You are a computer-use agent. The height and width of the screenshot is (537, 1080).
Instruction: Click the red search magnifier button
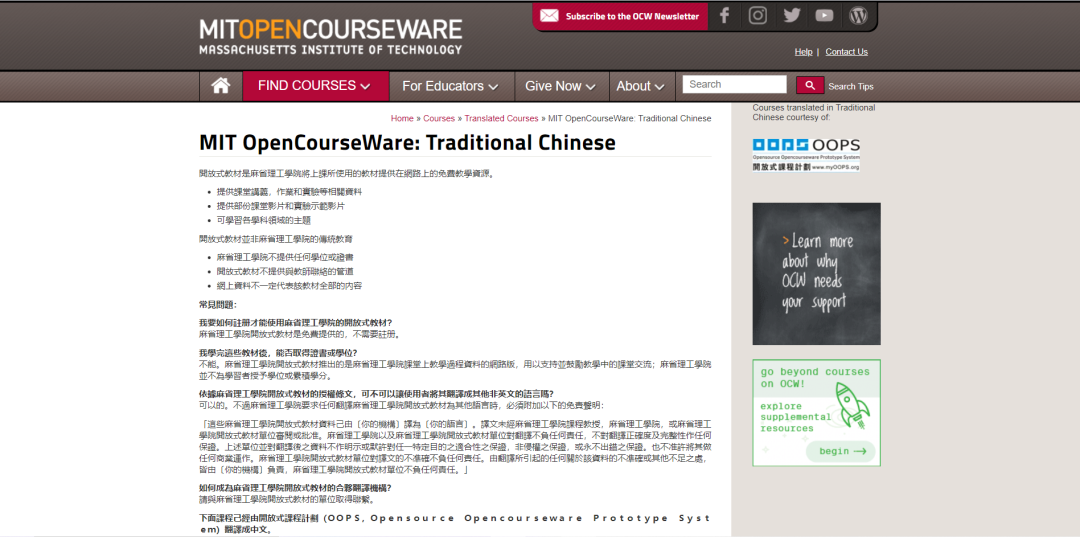coord(809,85)
